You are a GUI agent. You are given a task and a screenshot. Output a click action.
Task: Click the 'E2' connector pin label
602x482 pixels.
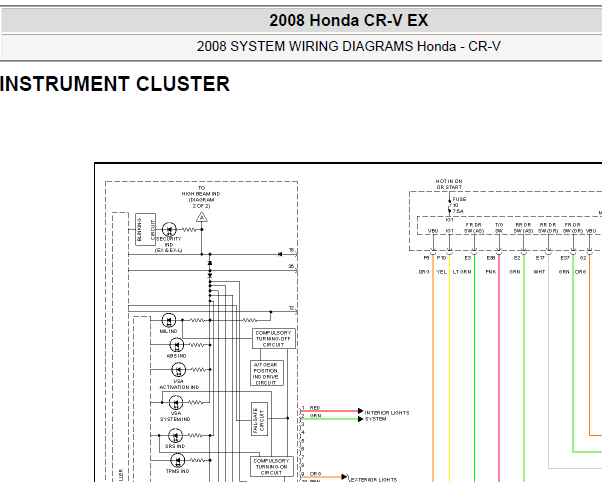(x=517, y=258)
